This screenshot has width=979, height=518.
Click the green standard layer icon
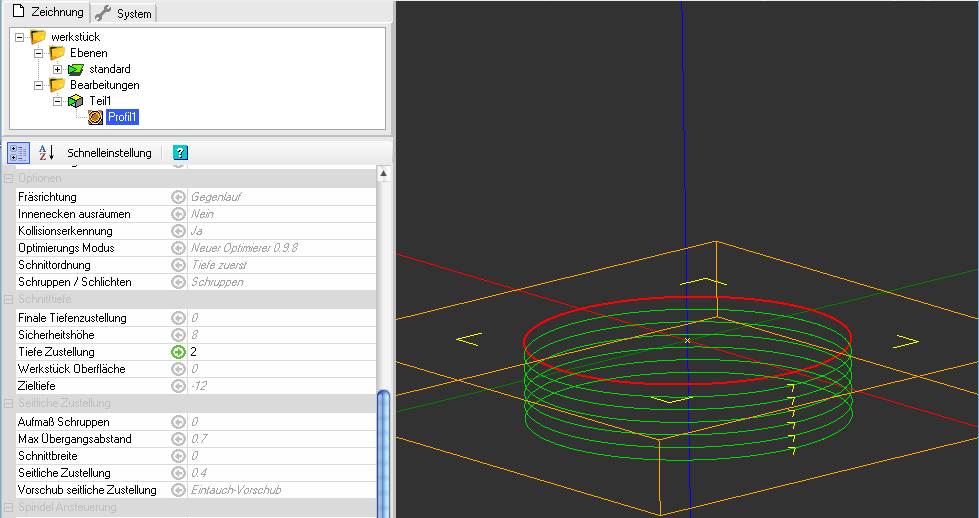tap(76, 69)
